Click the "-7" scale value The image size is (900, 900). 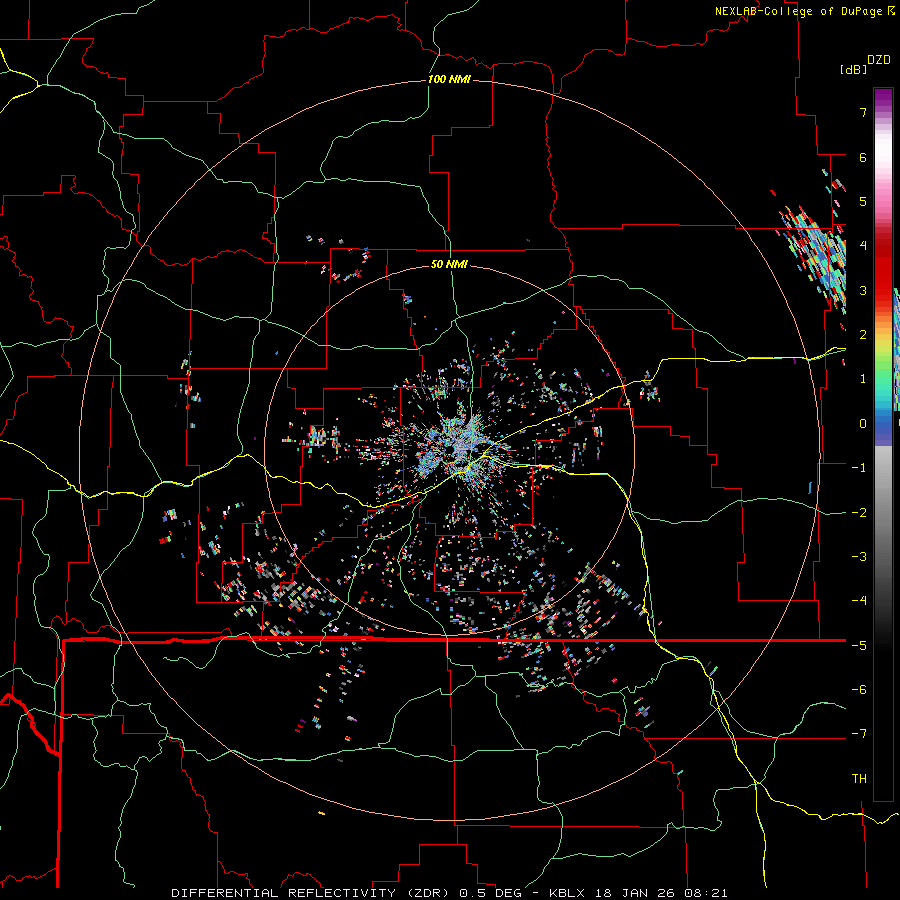click(x=859, y=734)
